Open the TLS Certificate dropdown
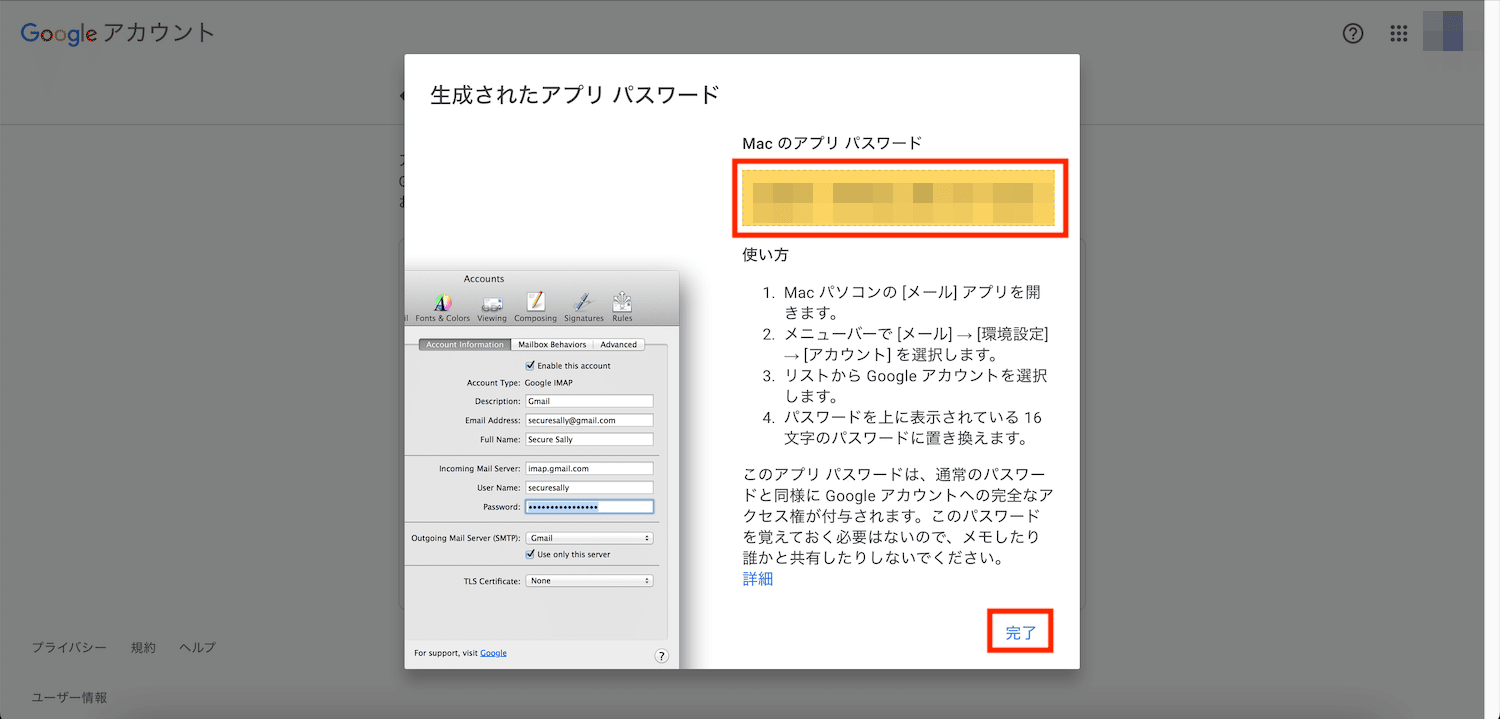 (x=589, y=580)
